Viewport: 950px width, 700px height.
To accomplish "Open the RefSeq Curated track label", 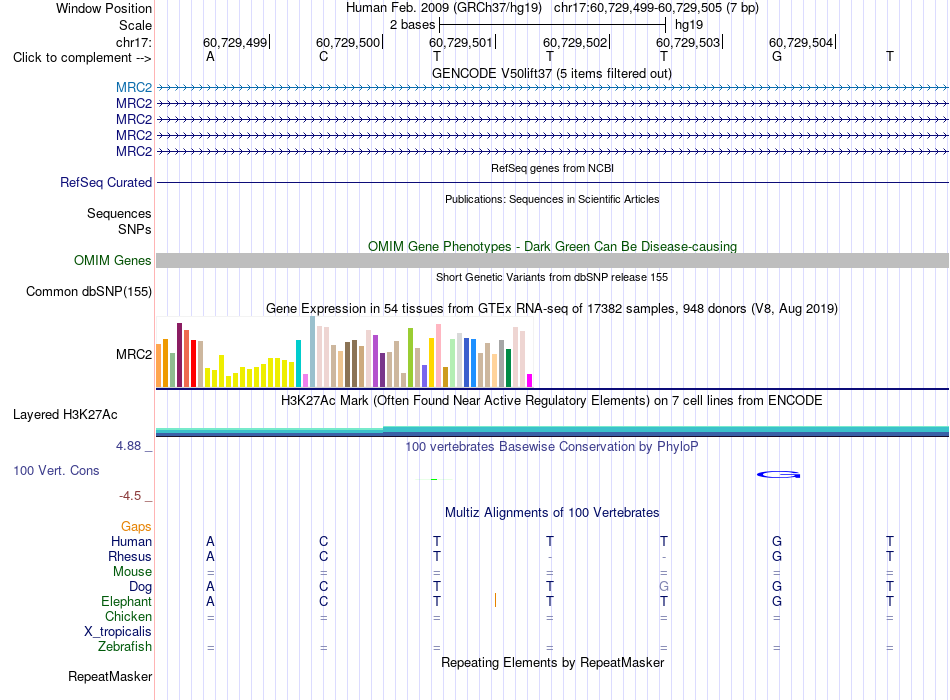I will [x=106, y=182].
